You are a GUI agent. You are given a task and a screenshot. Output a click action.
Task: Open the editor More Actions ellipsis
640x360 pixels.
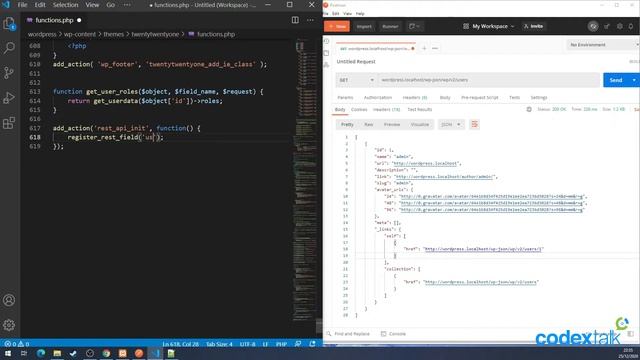pos(310,20)
